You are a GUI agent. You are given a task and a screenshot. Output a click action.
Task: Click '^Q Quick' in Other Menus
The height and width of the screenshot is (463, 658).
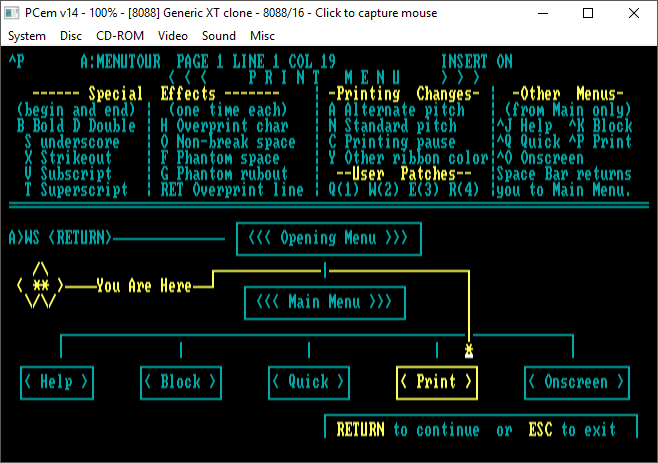(x=529, y=142)
